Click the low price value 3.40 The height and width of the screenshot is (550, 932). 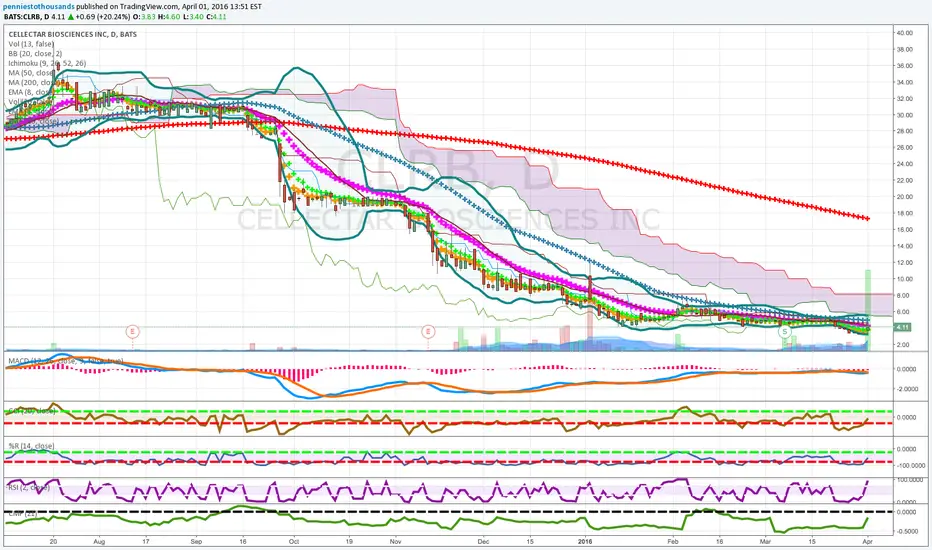(196, 17)
